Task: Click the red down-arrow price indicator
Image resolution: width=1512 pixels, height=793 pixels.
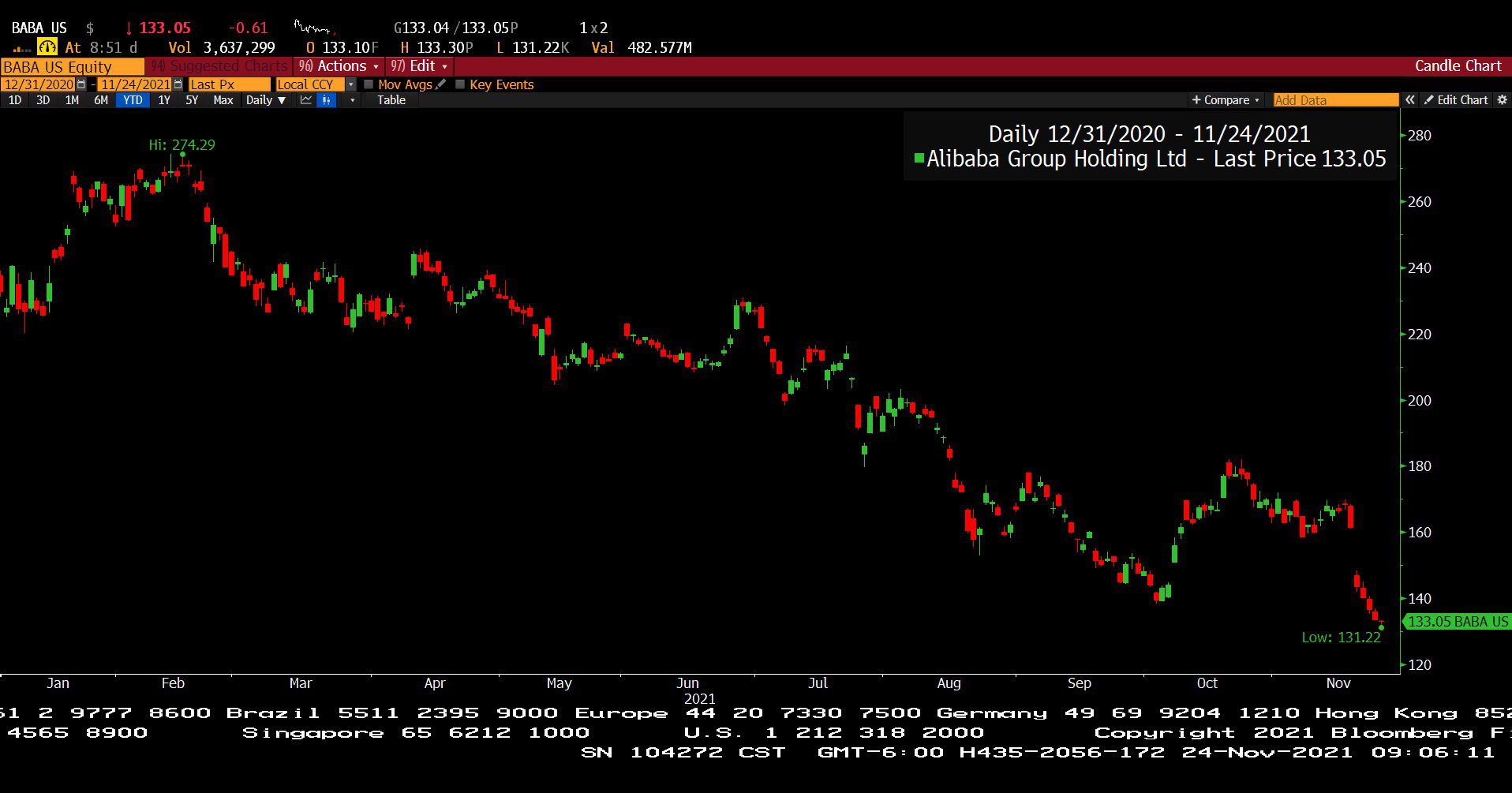Action: click(x=129, y=28)
